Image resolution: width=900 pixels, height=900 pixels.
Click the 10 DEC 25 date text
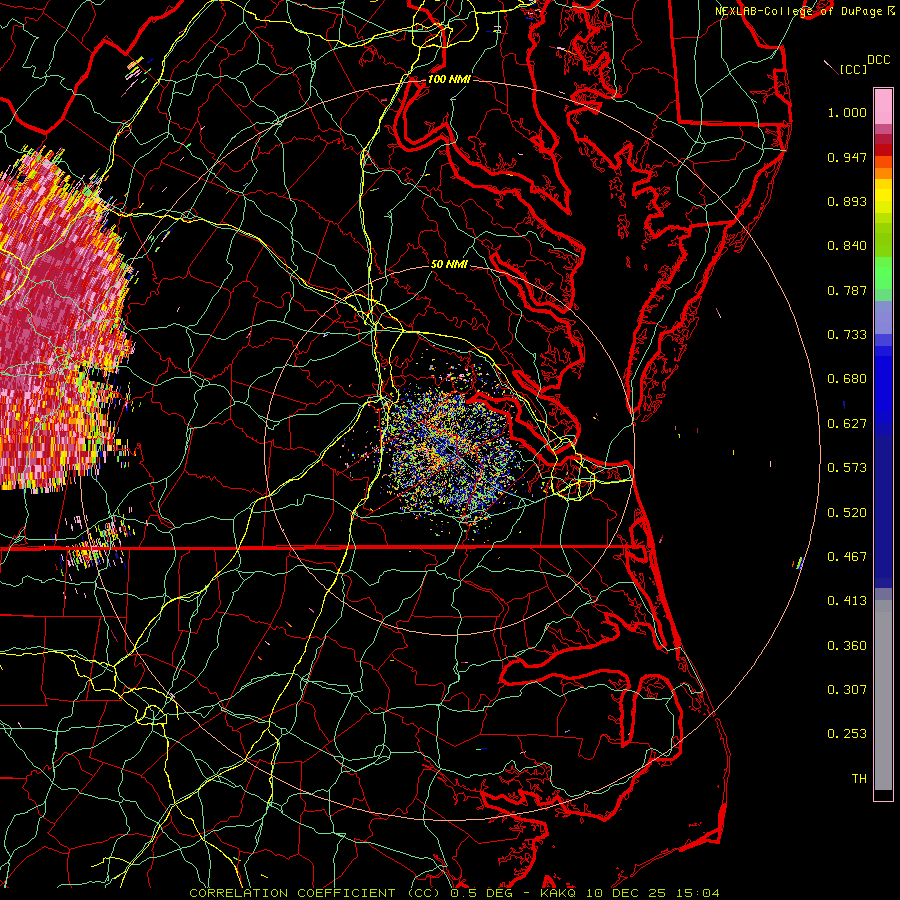point(626,893)
